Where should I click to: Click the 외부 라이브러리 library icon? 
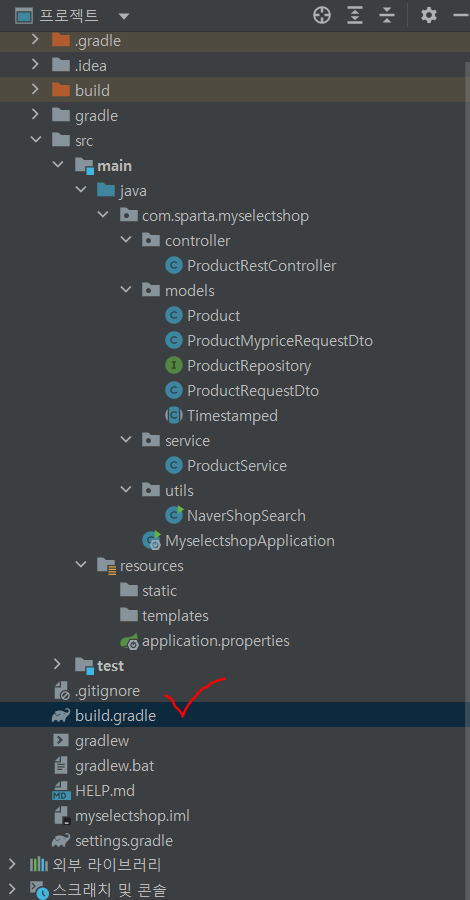[38, 864]
